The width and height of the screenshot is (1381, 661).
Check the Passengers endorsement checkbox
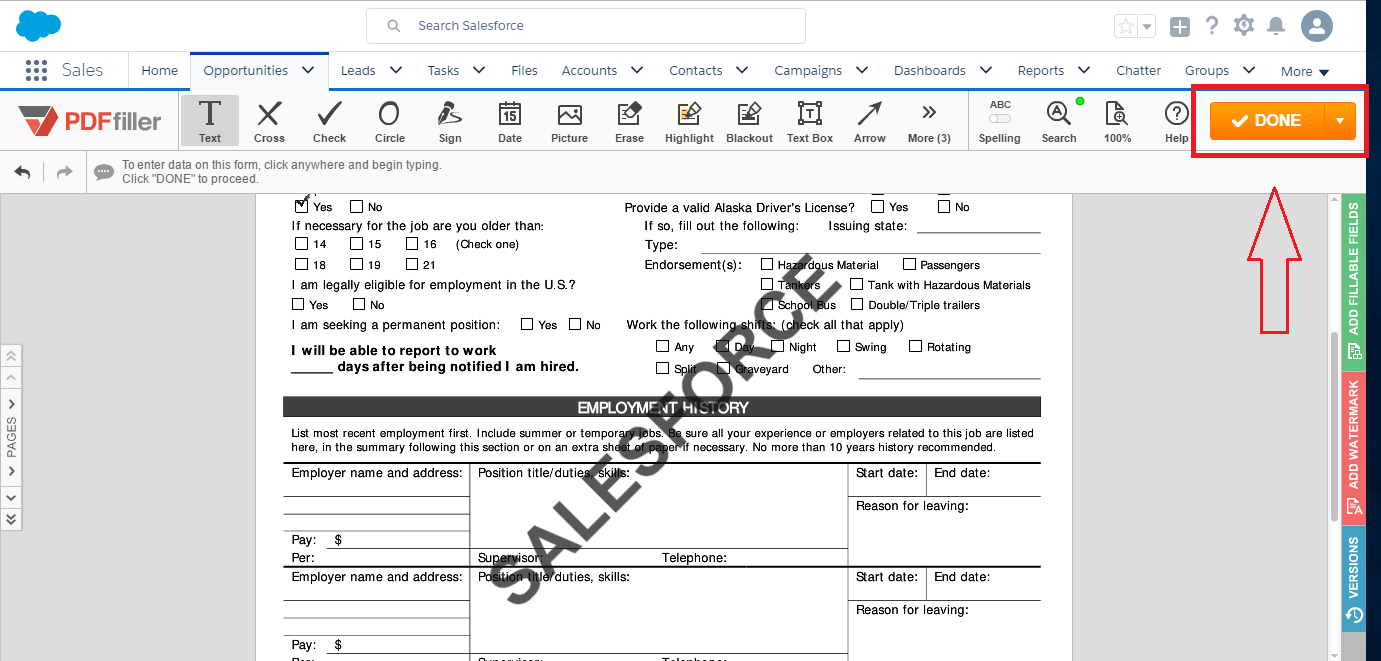[x=909, y=264]
